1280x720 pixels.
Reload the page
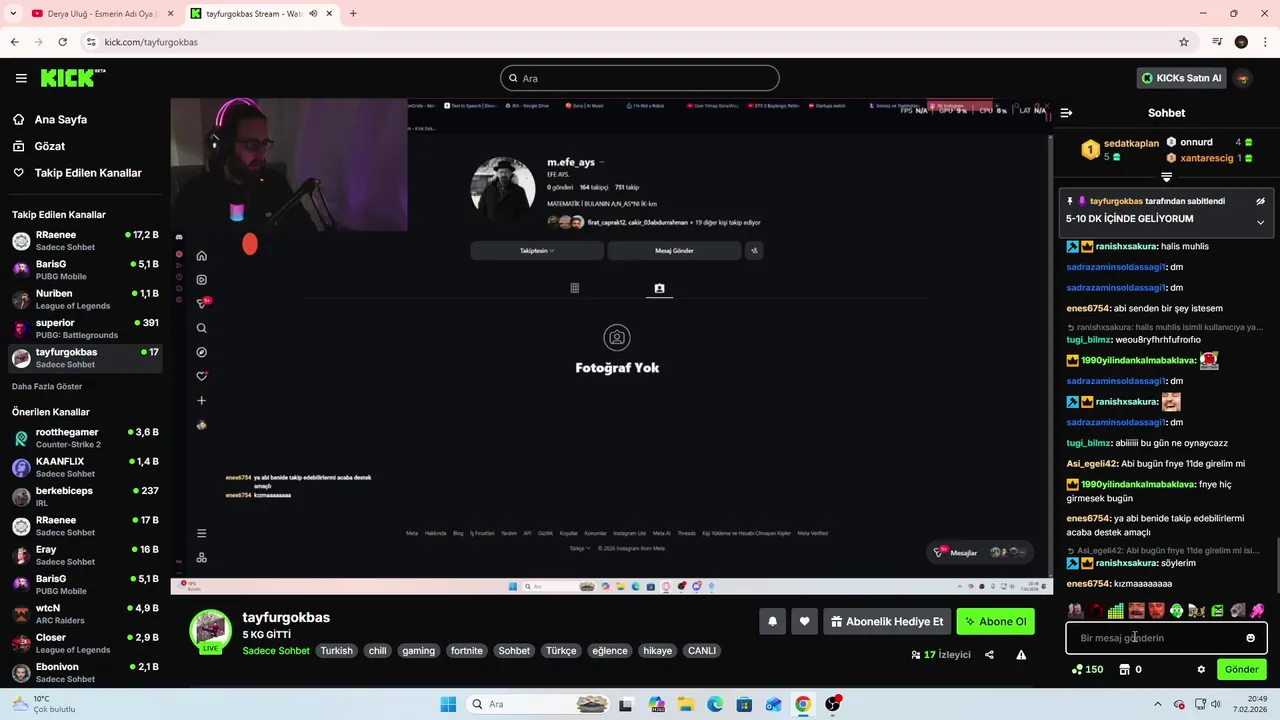tap(62, 42)
